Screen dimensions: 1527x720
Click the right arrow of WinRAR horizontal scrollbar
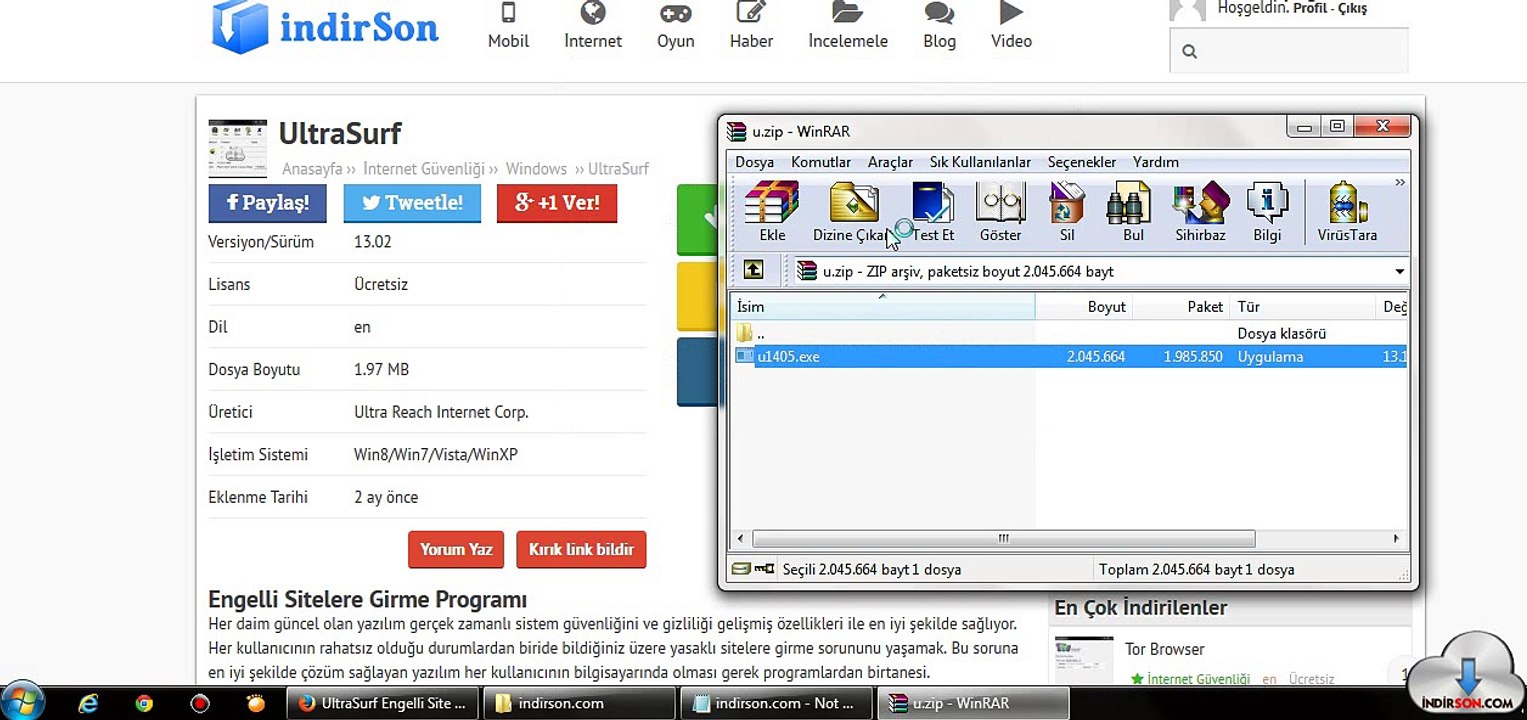pos(1397,539)
